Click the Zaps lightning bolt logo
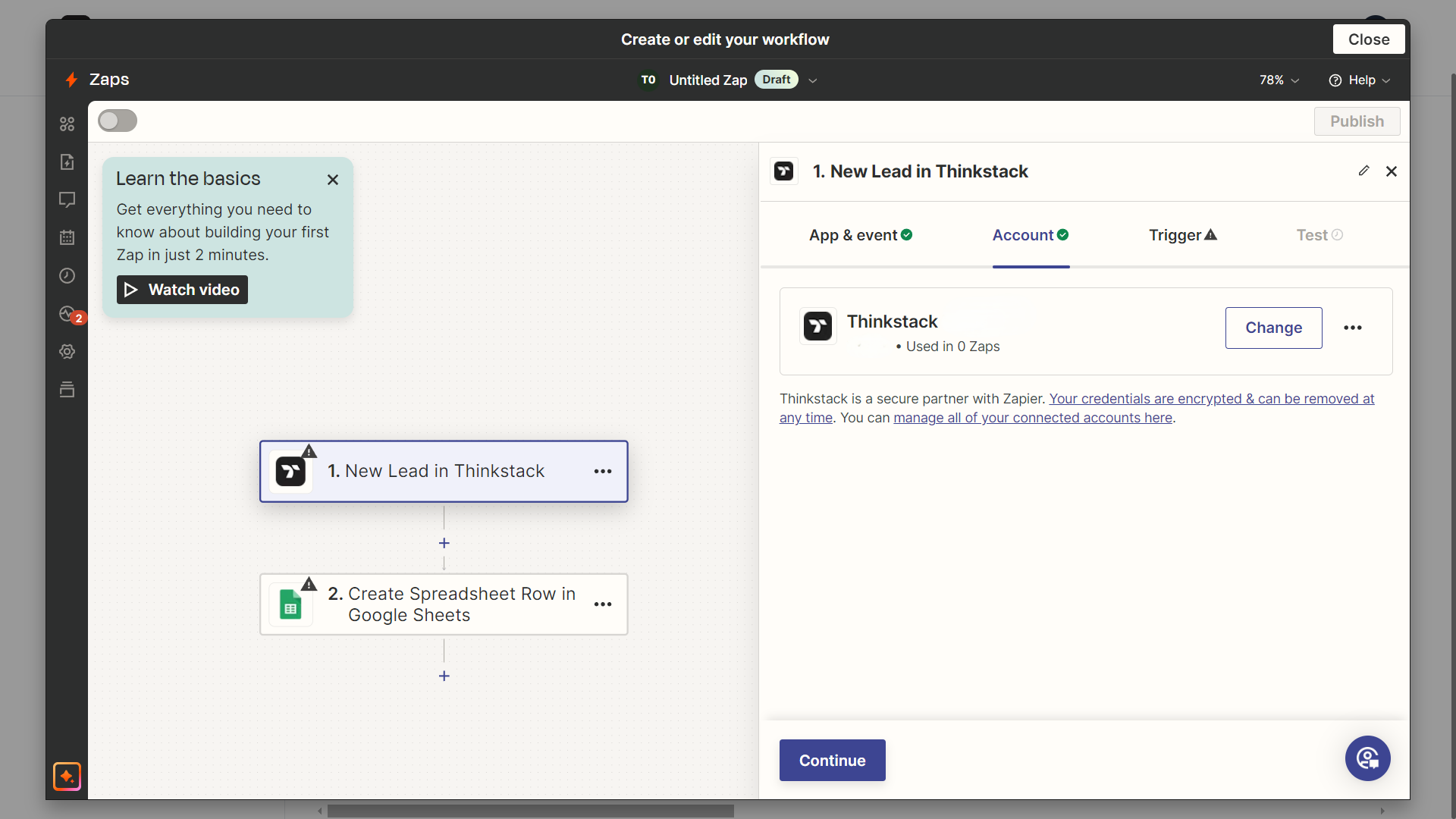 pos(71,80)
